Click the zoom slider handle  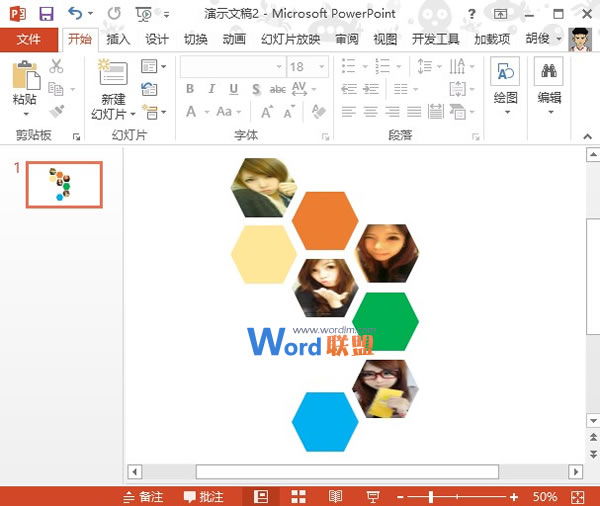click(431, 497)
